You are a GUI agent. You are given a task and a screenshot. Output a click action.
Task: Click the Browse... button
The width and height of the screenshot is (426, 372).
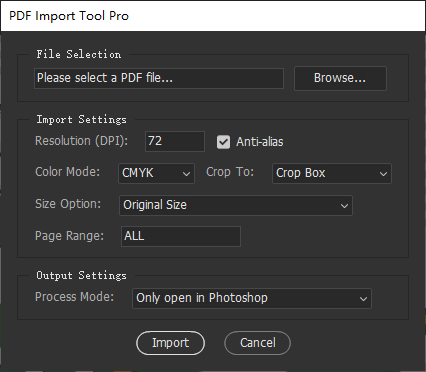point(340,78)
